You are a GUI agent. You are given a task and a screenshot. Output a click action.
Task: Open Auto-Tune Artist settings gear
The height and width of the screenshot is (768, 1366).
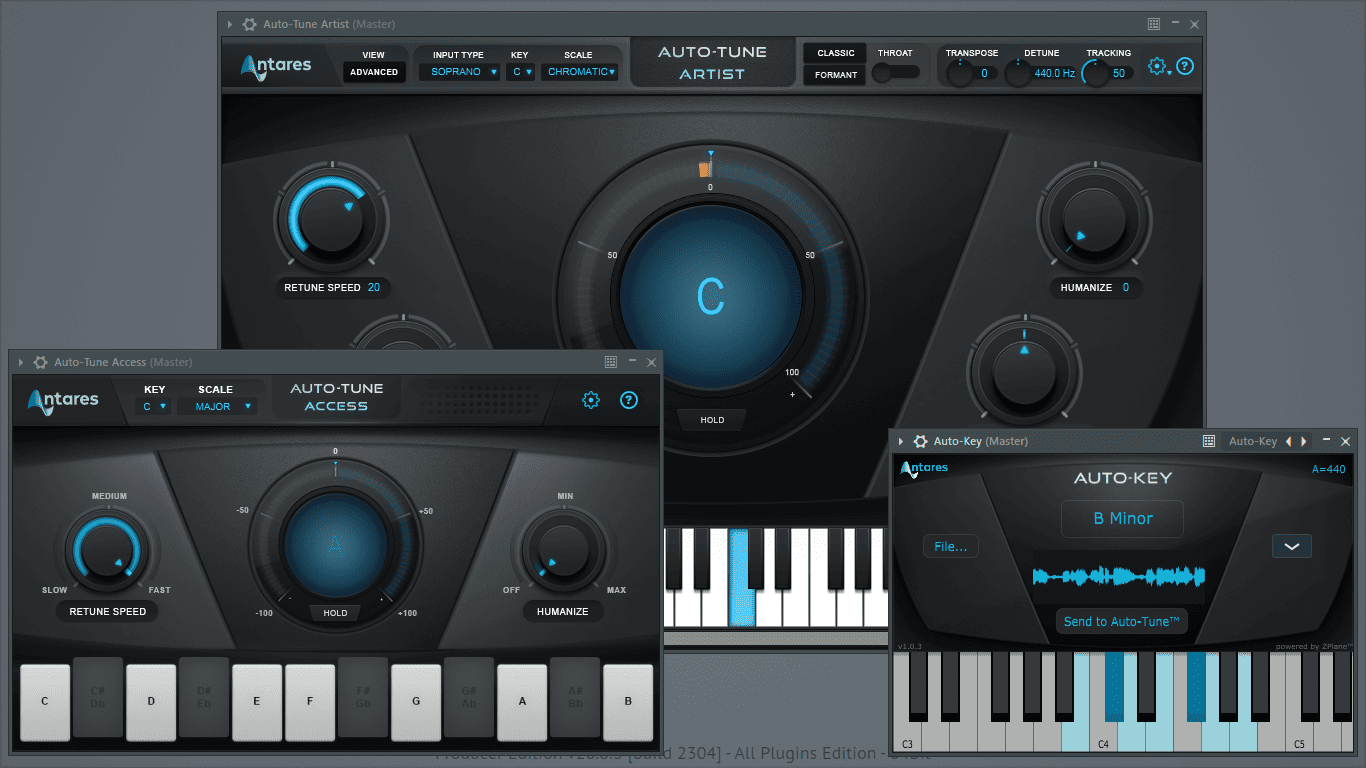[x=1157, y=66]
